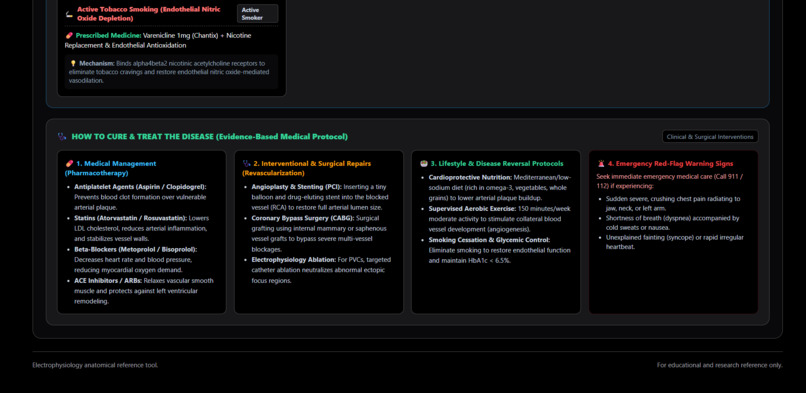Click the Active Smoker badge
Screen dimensions: 806x393
258,14
